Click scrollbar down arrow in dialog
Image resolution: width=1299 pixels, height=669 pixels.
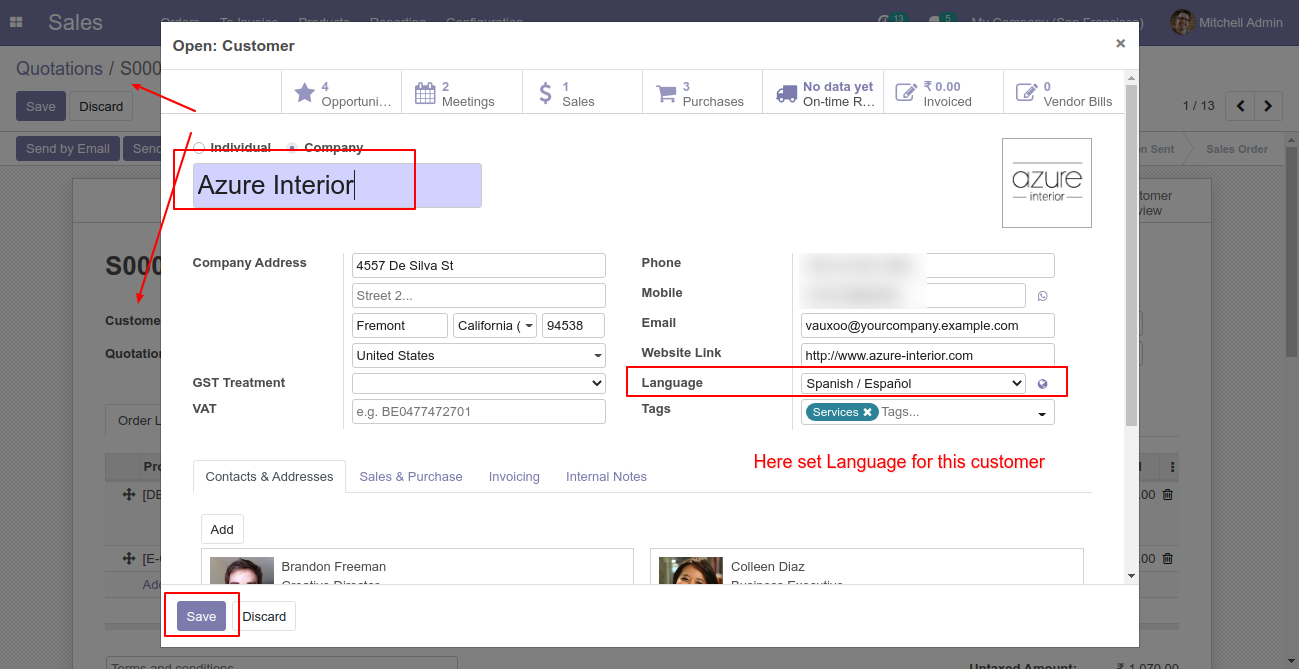(1131, 576)
